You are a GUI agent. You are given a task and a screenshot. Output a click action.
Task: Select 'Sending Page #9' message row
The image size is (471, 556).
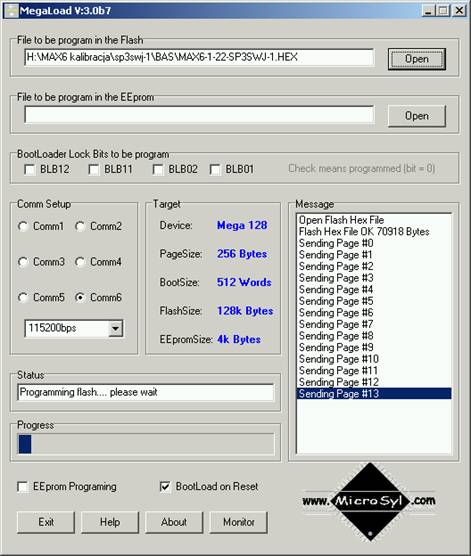coord(374,347)
